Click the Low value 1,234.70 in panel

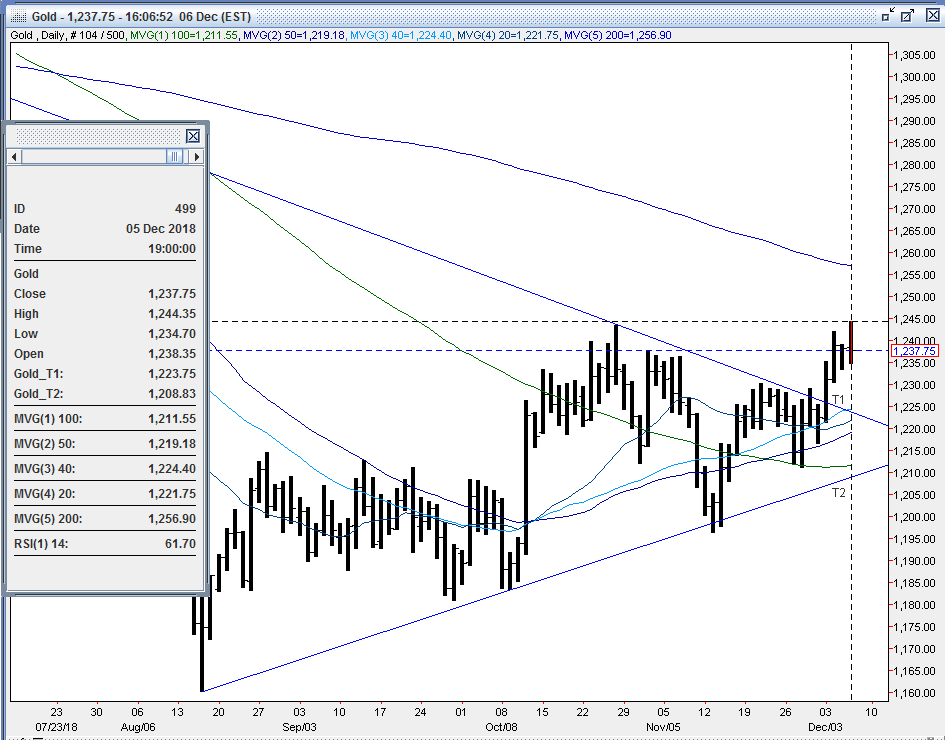[x=172, y=334]
